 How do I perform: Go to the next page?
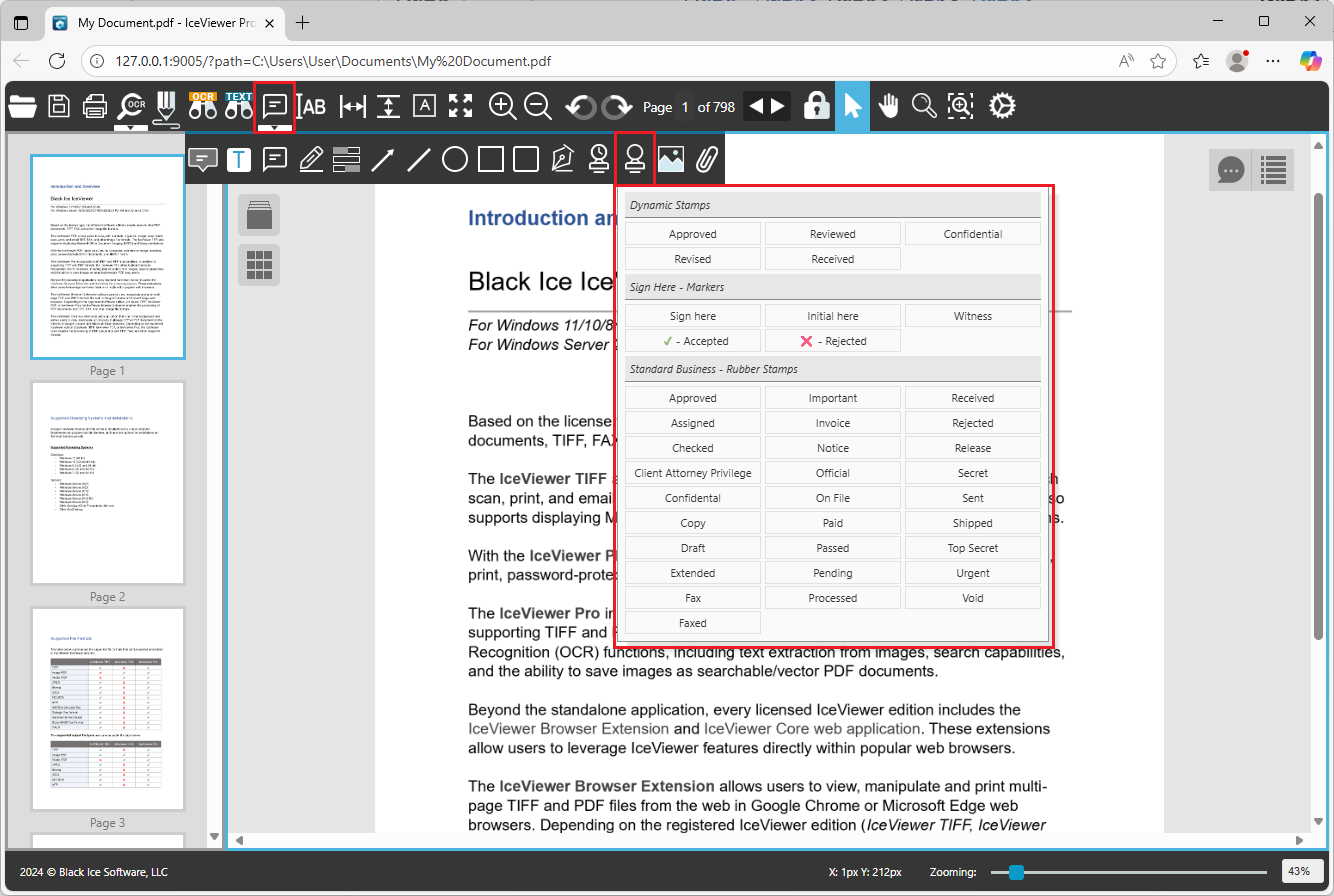pyautogui.click(x=778, y=106)
